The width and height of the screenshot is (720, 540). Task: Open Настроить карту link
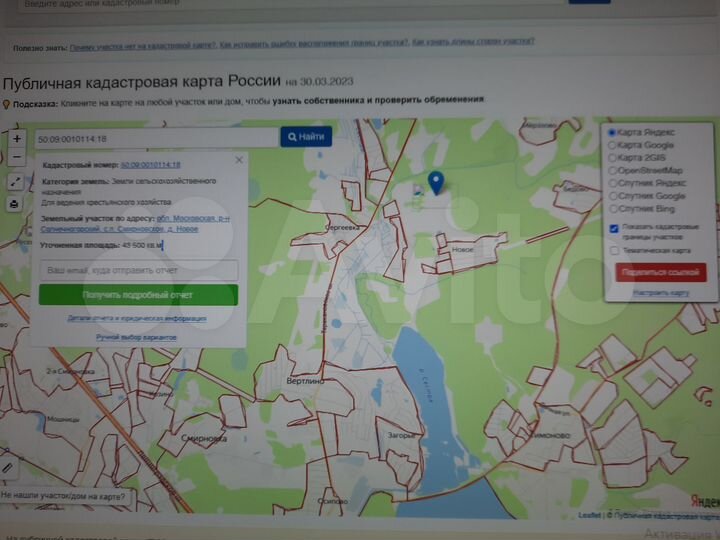(661, 293)
